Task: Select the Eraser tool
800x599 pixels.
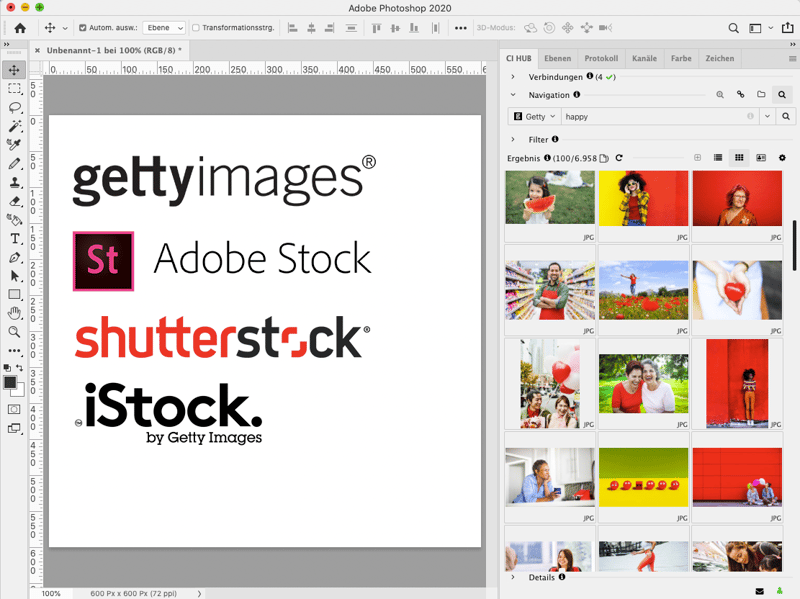Action: point(14,201)
